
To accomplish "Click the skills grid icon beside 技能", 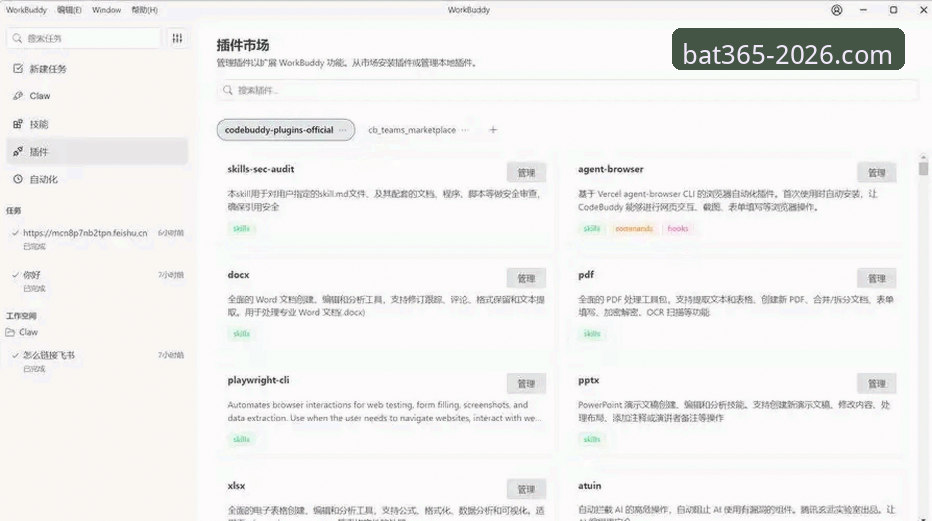I will pyautogui.click(x=18, y=124).
